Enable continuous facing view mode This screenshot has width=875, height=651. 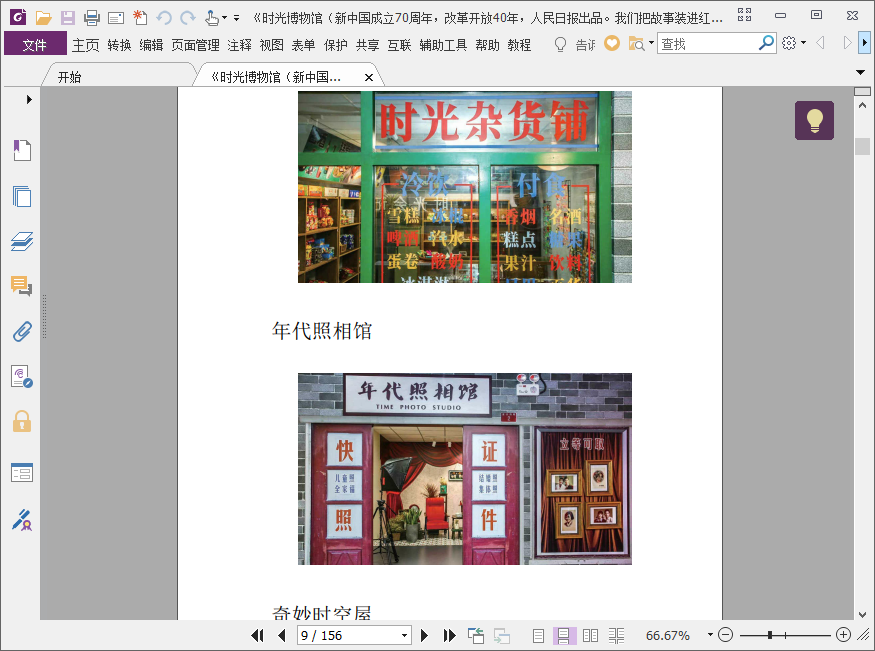pos(616,635)
